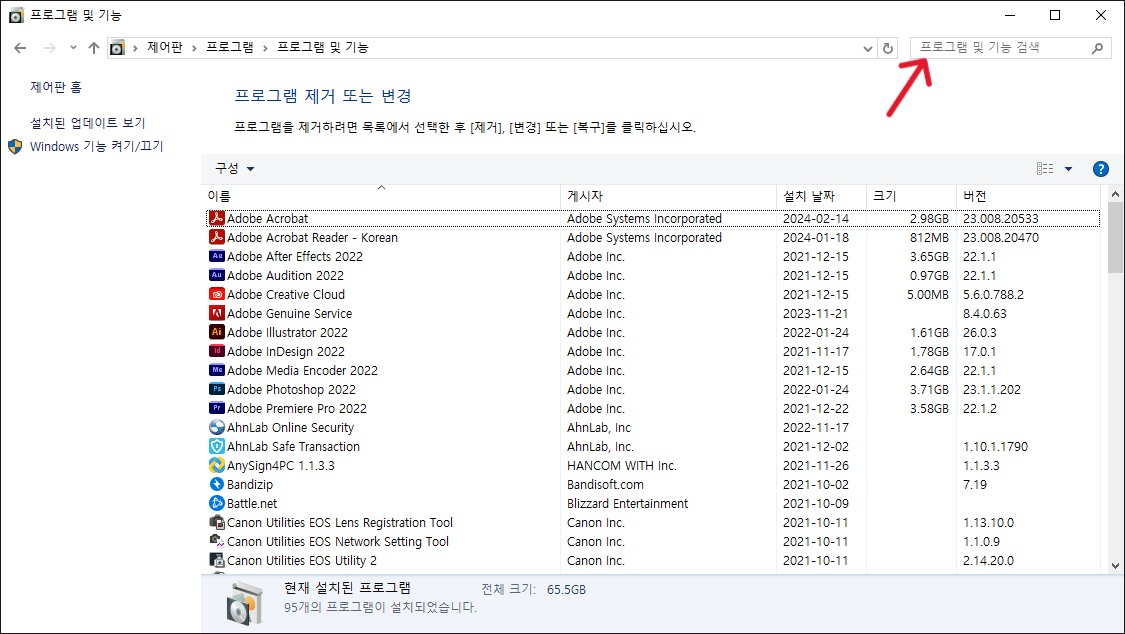Click Bandisoft.com publisher cell
The width and height of the screenshot is (1125, 634).
tap(605, 484)
